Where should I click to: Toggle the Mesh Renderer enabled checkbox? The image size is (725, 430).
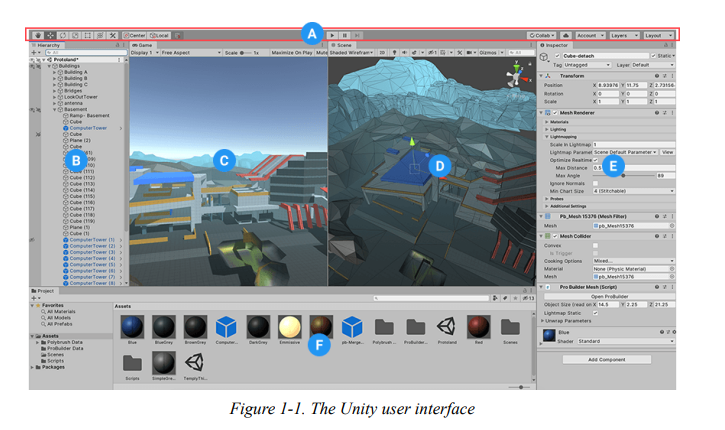pos(555,113)
